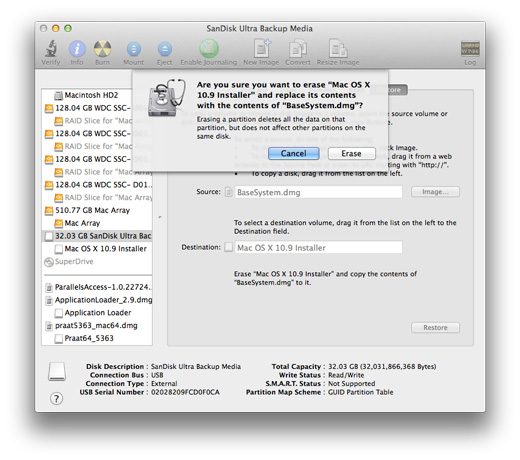Click the praat5363_mac64.dmg file icon
This screenshot has width=520, height=460.
pyautogui.click(x=49, y=326)
